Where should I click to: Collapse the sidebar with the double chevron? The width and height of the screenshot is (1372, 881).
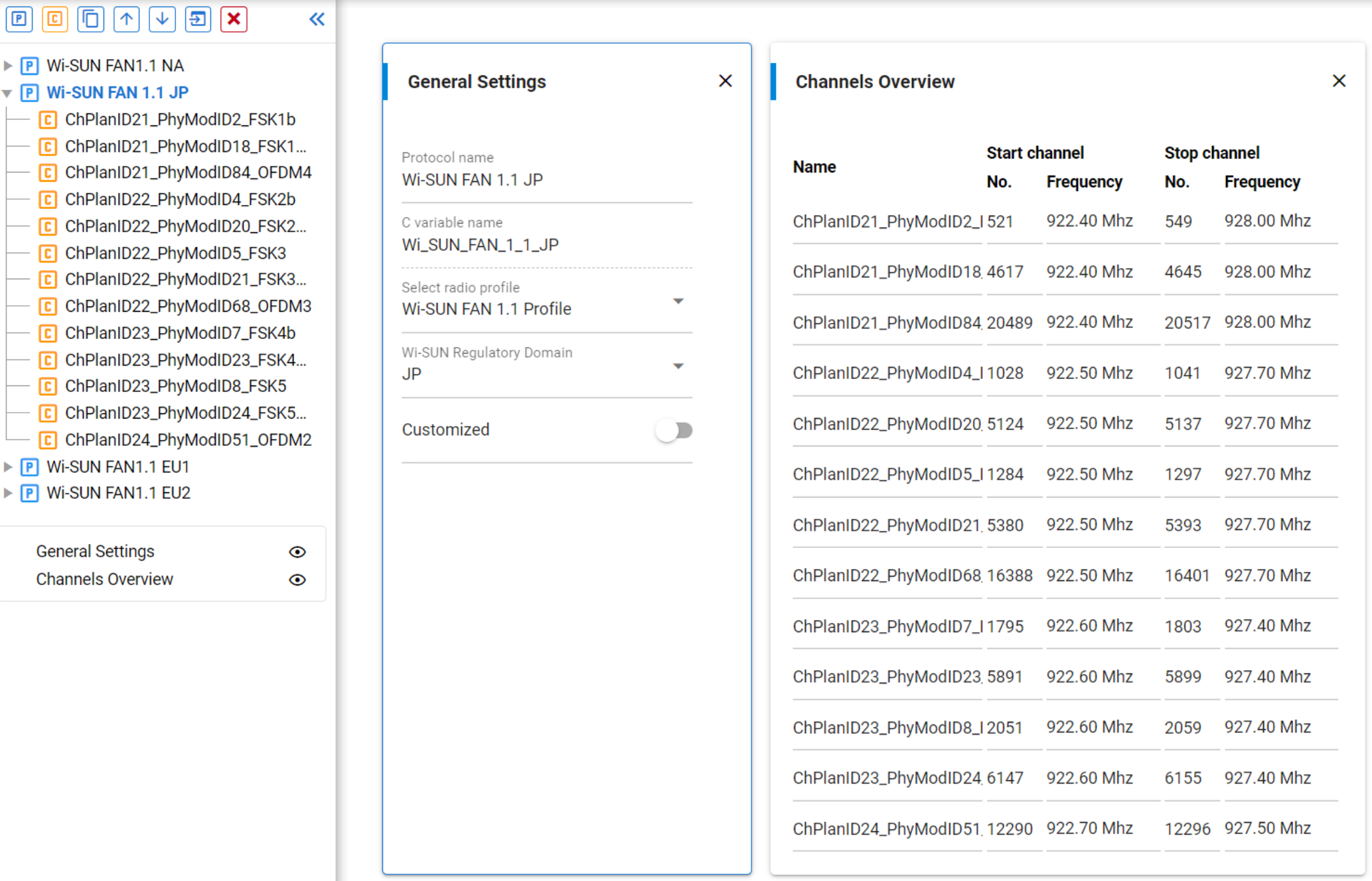click(317, 19)
